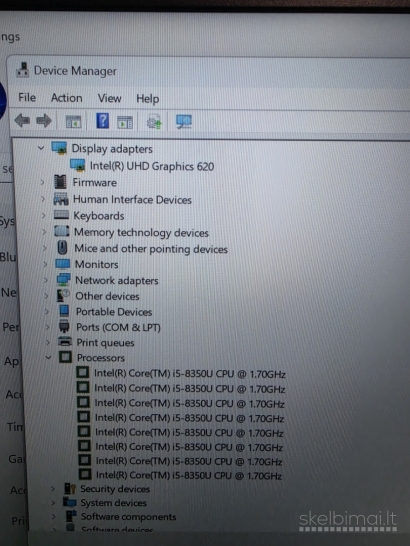Select the Keyboards label
Viewport: 410px width, 546px height.
(x=99, y=216)
